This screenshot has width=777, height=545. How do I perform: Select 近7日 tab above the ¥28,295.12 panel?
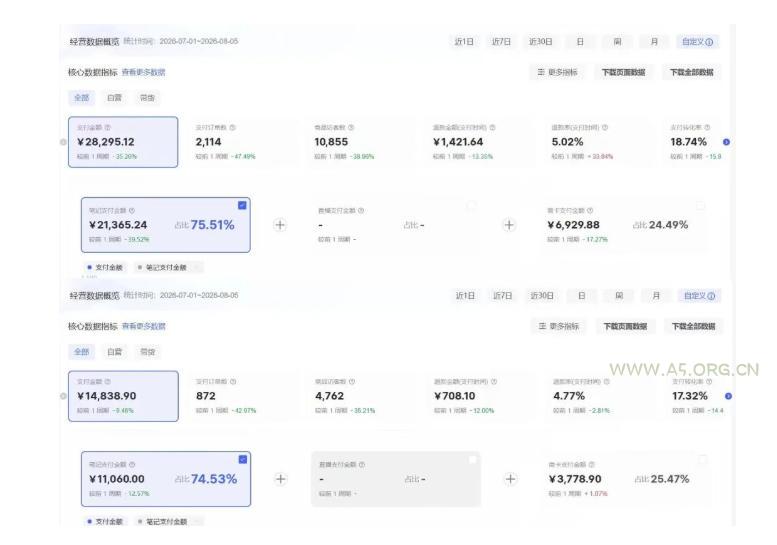click(x=501, y=42)
